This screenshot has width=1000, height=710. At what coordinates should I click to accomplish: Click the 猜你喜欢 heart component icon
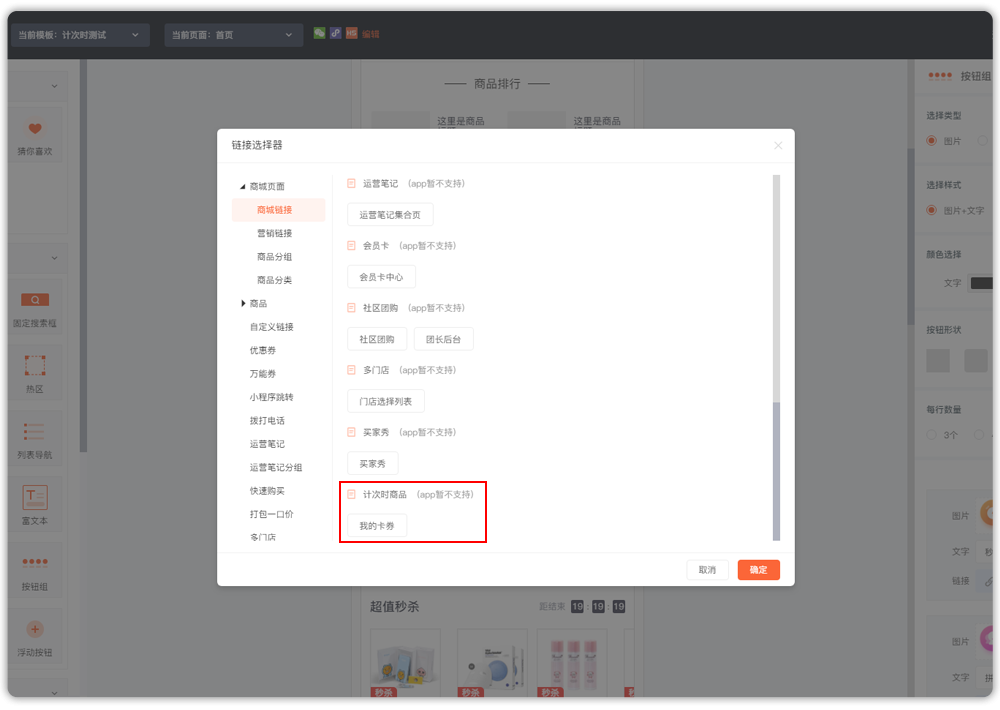pos(35,129)
